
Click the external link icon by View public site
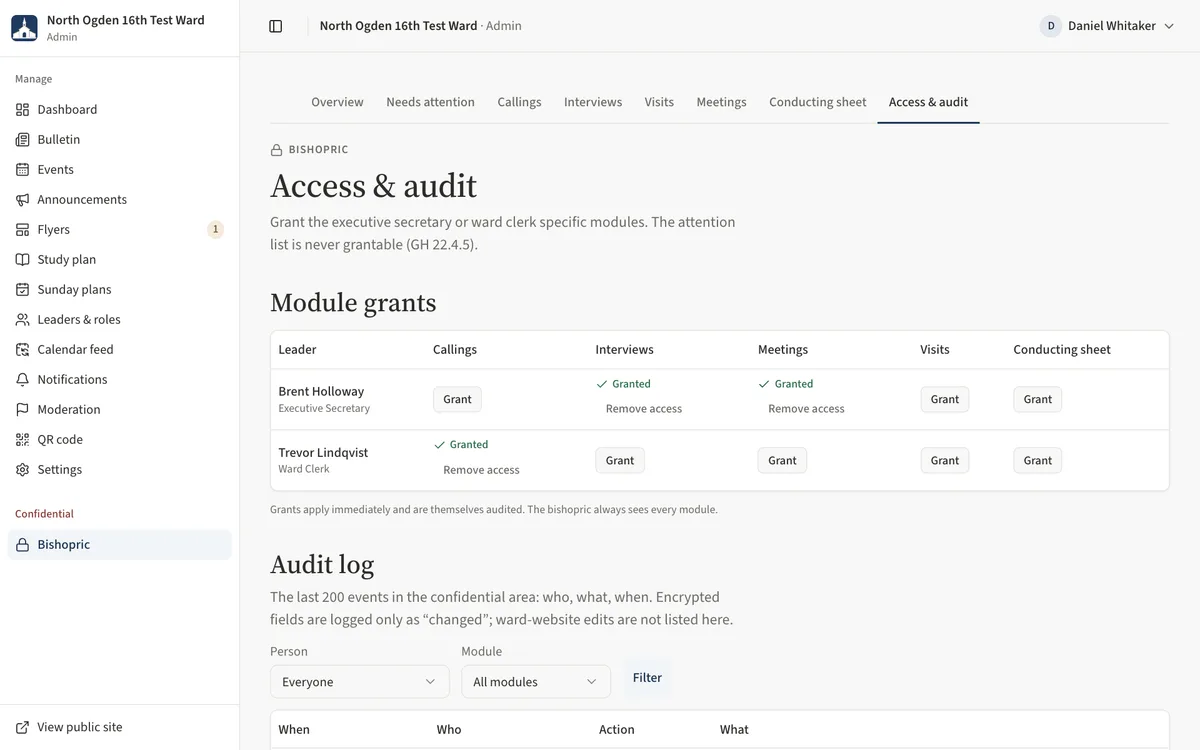click(x=23, y=727)
